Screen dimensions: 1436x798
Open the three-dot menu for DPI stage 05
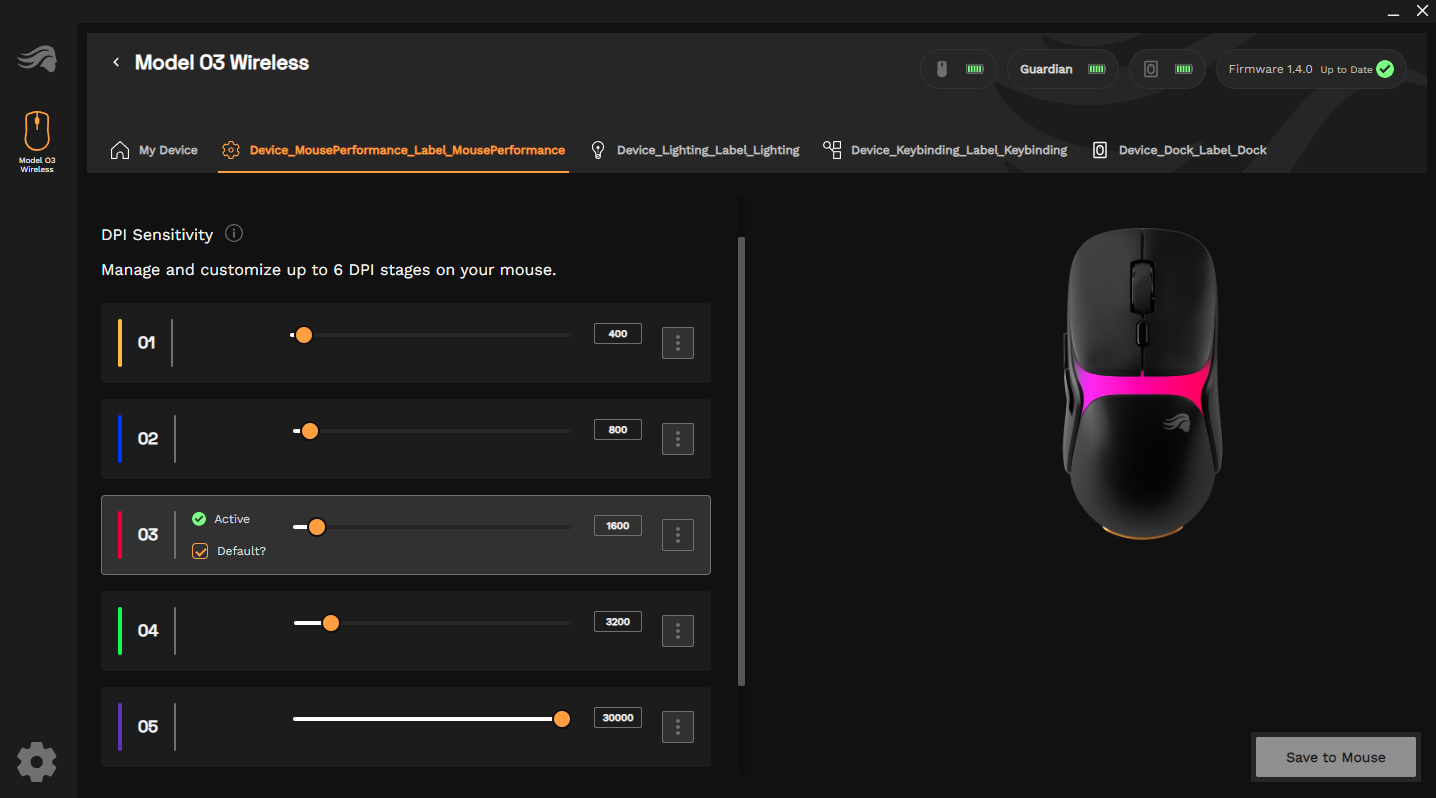678,727
